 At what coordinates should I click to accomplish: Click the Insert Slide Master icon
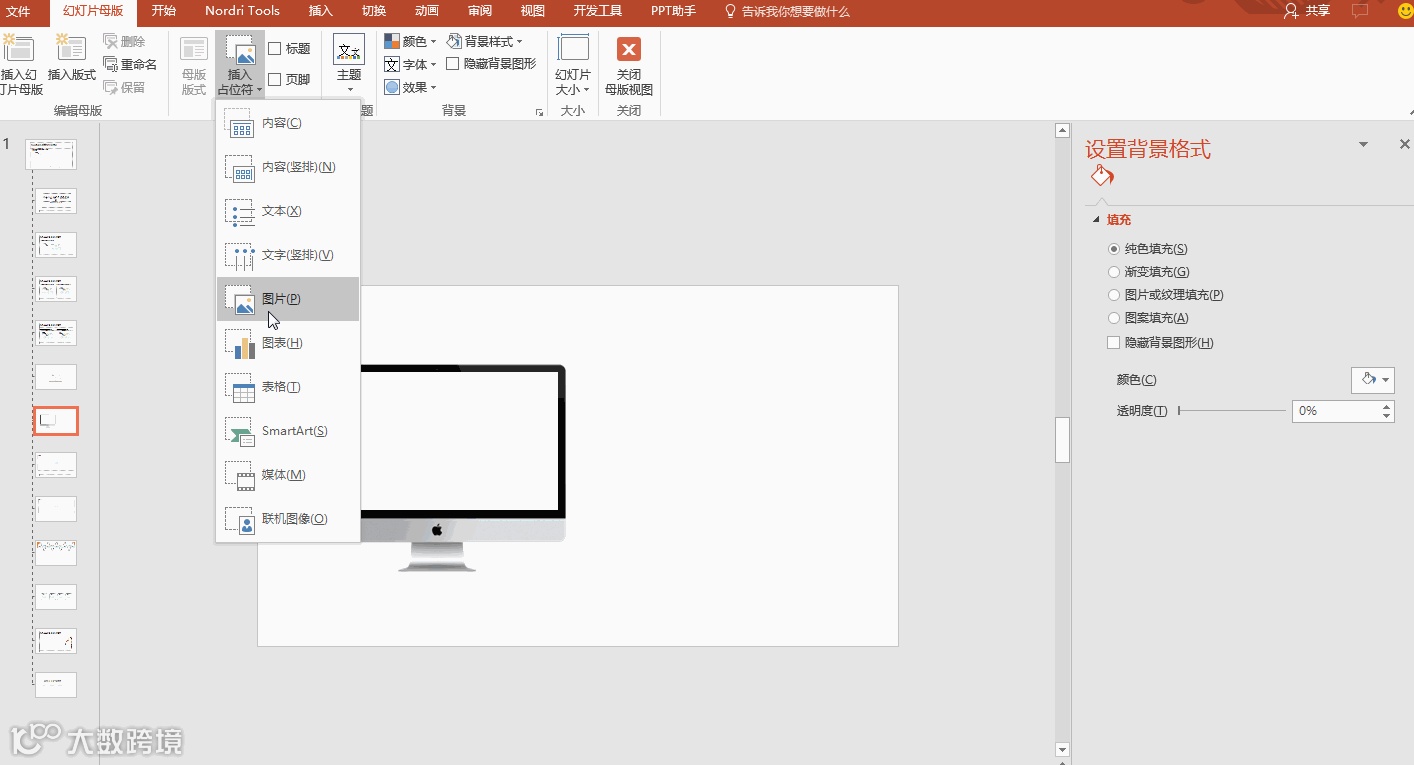[19, 49]
